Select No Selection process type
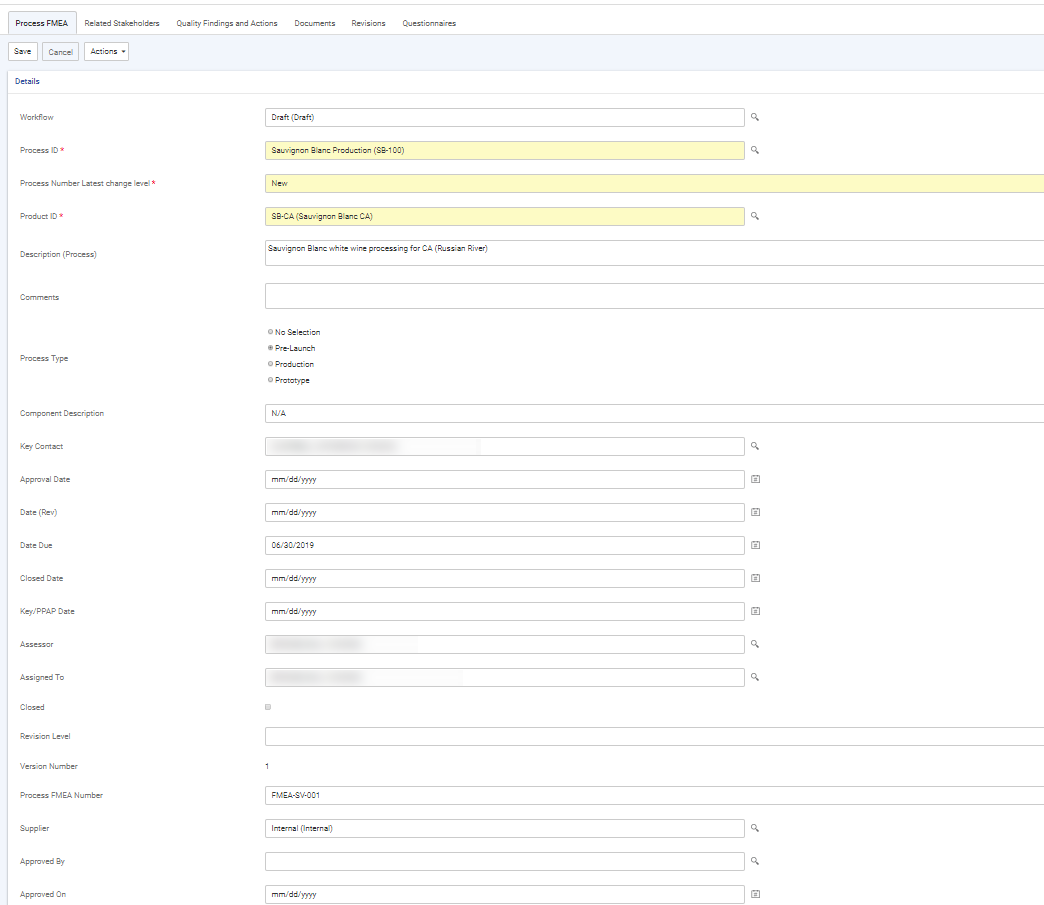This screenshot has height=905, width=1044. [270, 332]
